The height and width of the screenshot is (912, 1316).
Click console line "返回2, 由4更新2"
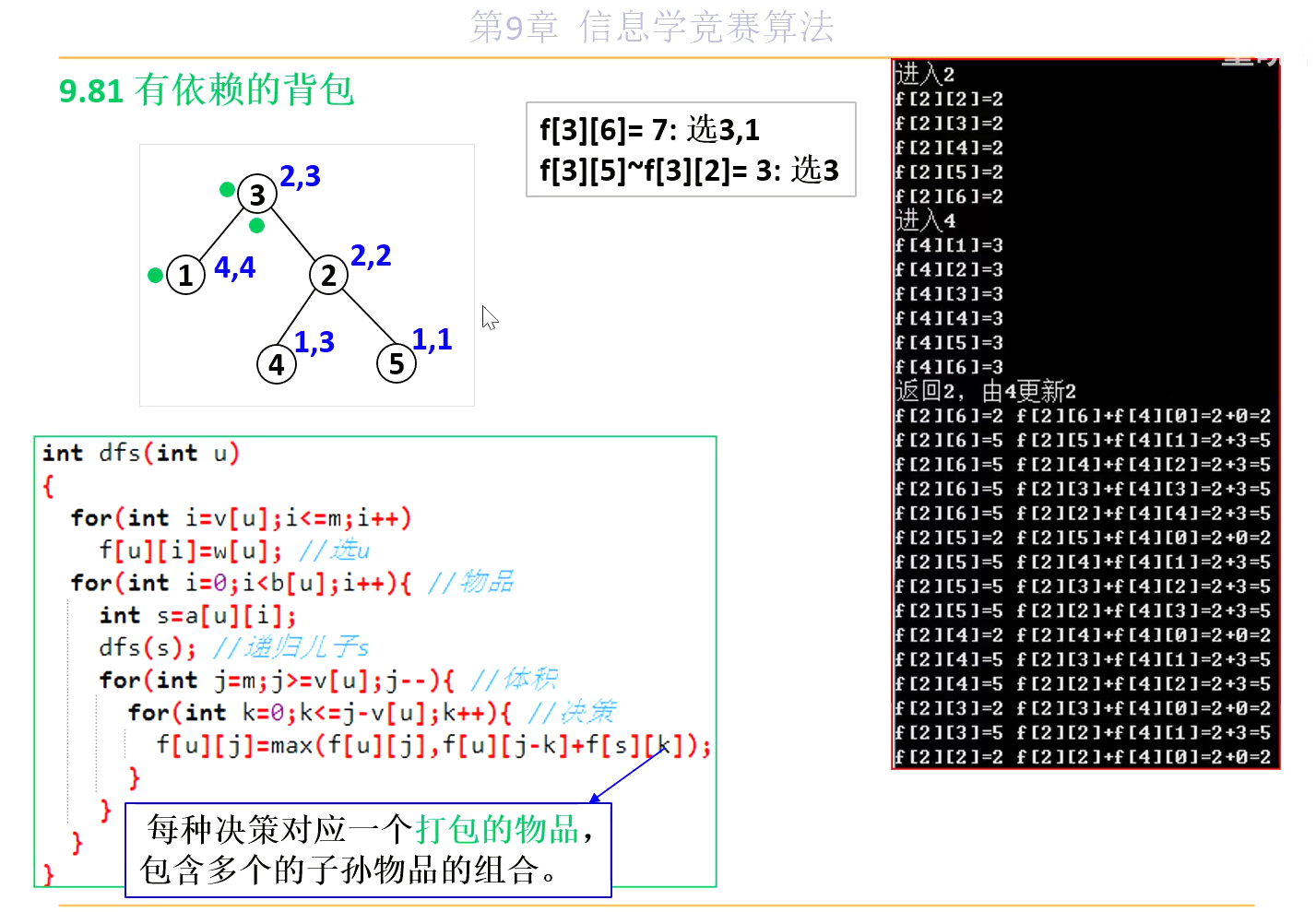click(986, 391)
